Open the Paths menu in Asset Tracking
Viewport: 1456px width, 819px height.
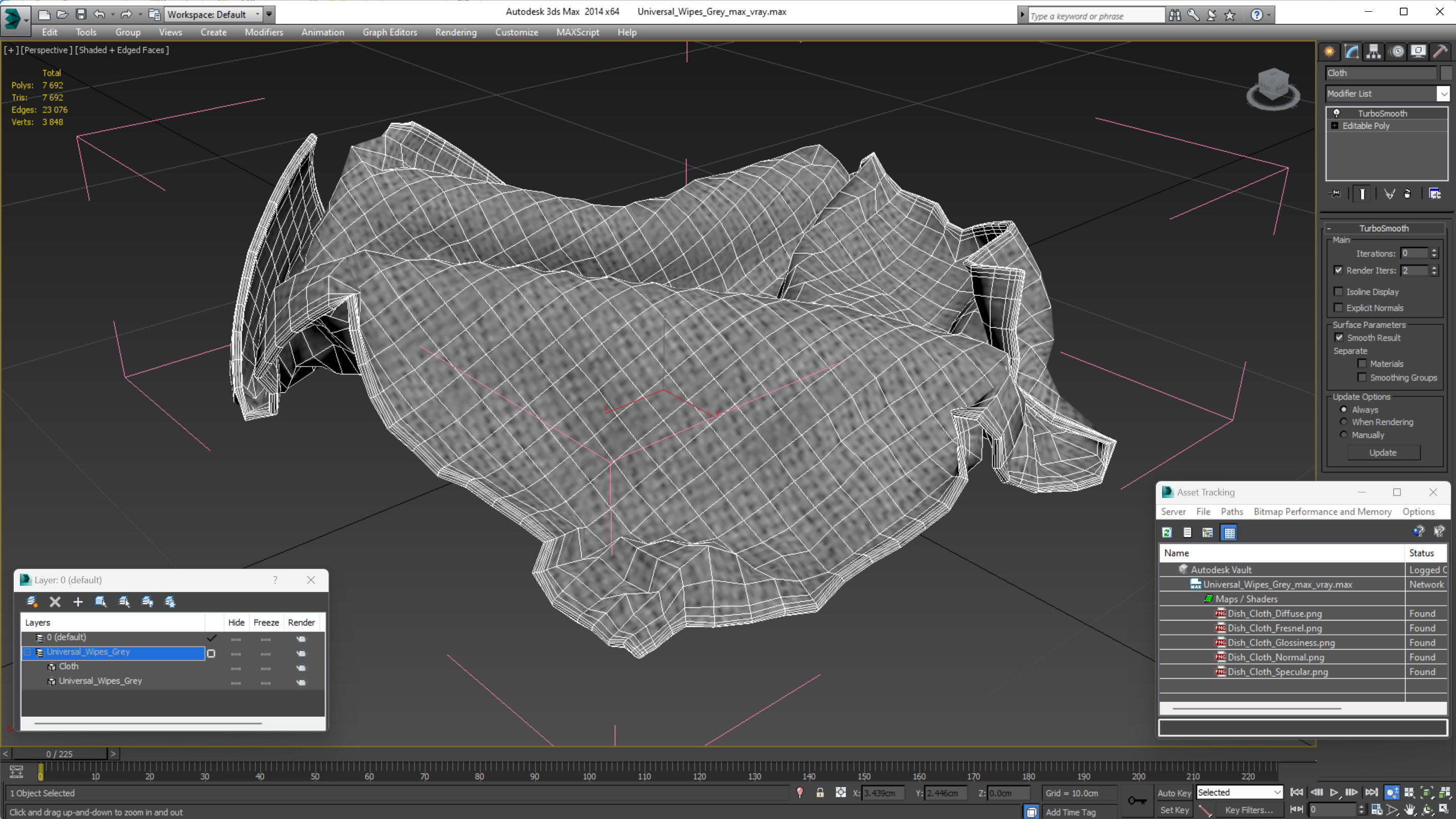(1231, 511)
